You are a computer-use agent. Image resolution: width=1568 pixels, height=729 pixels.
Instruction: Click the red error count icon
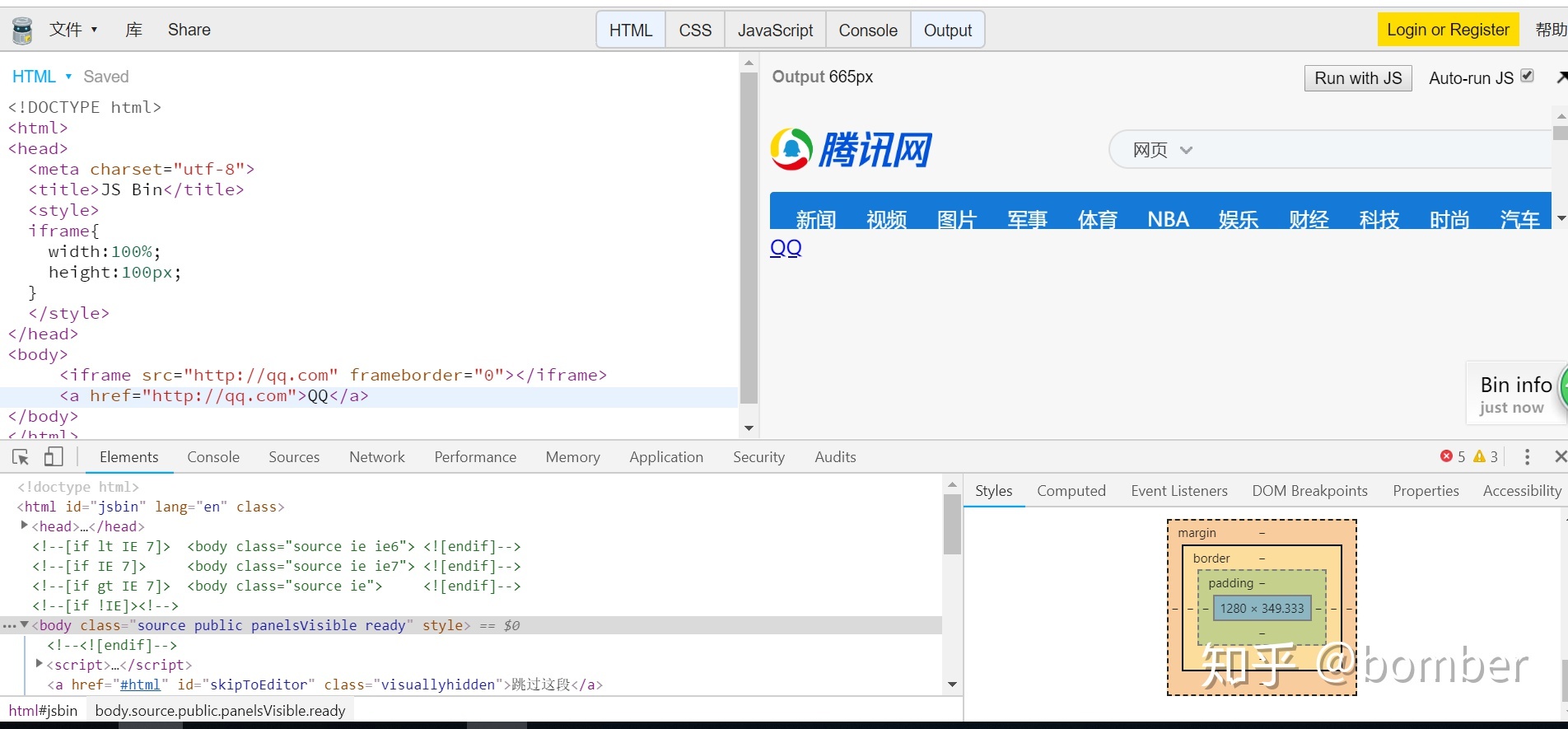coord(1446,456)
